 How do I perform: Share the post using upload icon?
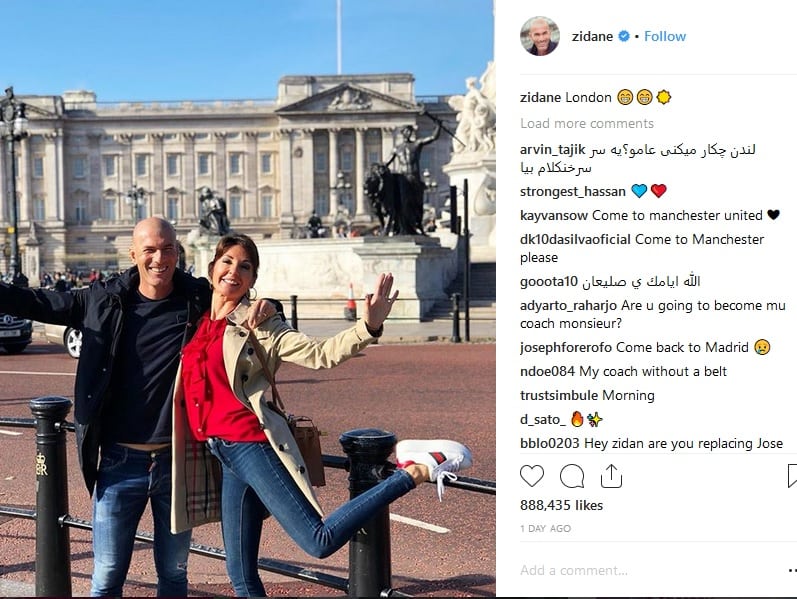pos(611,476)
